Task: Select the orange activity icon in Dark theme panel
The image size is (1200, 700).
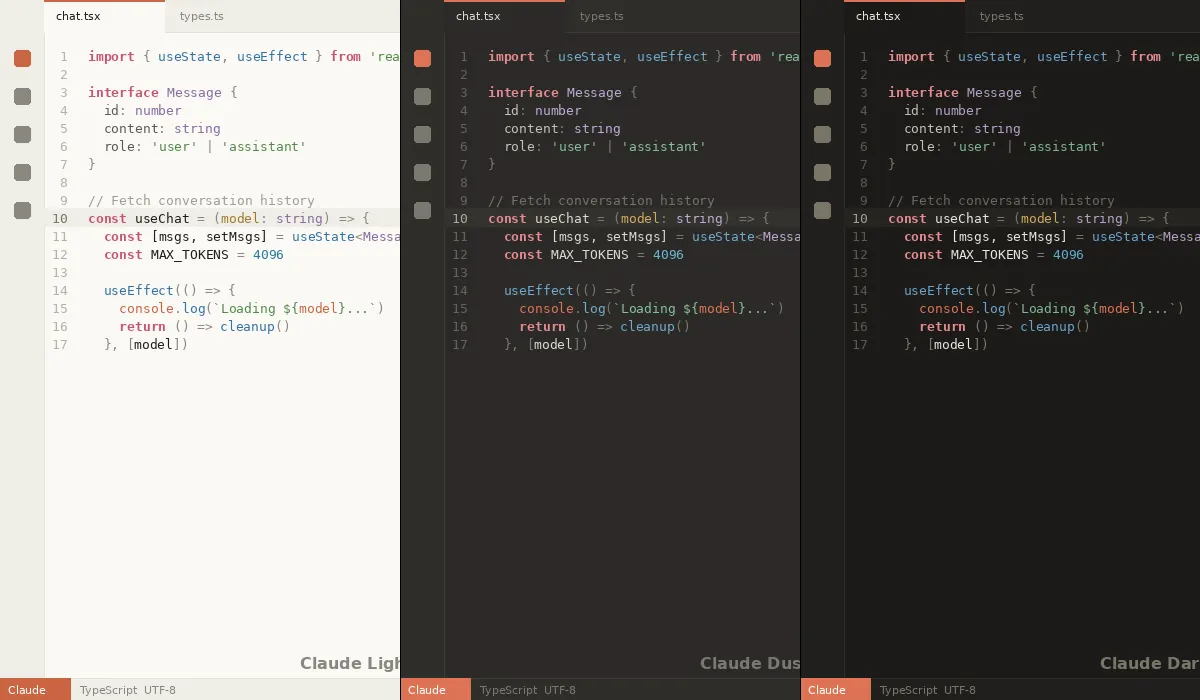Action: click(x=822, y=59)
